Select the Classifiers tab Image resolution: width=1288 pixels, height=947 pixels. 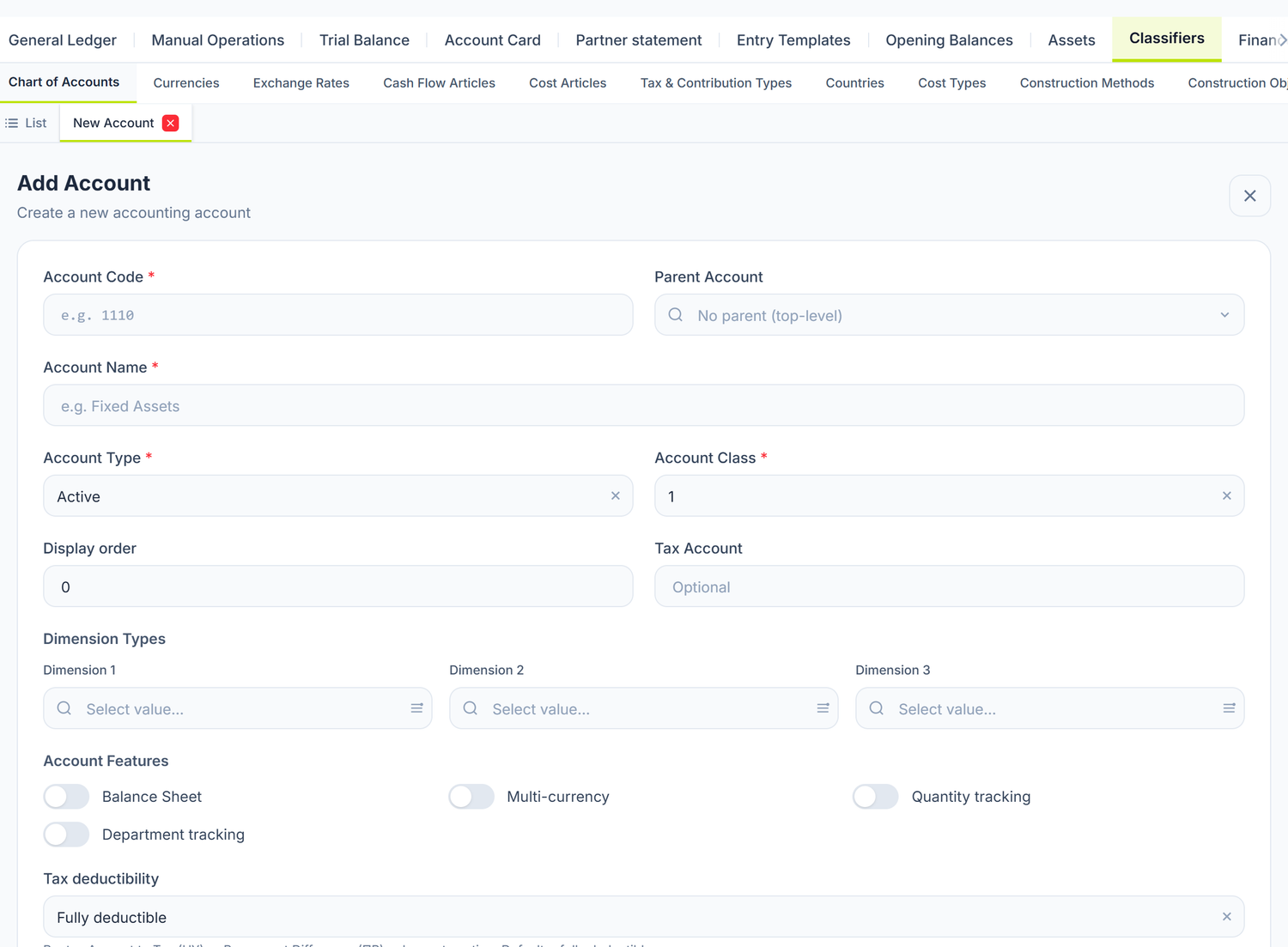coord(1167,39)
